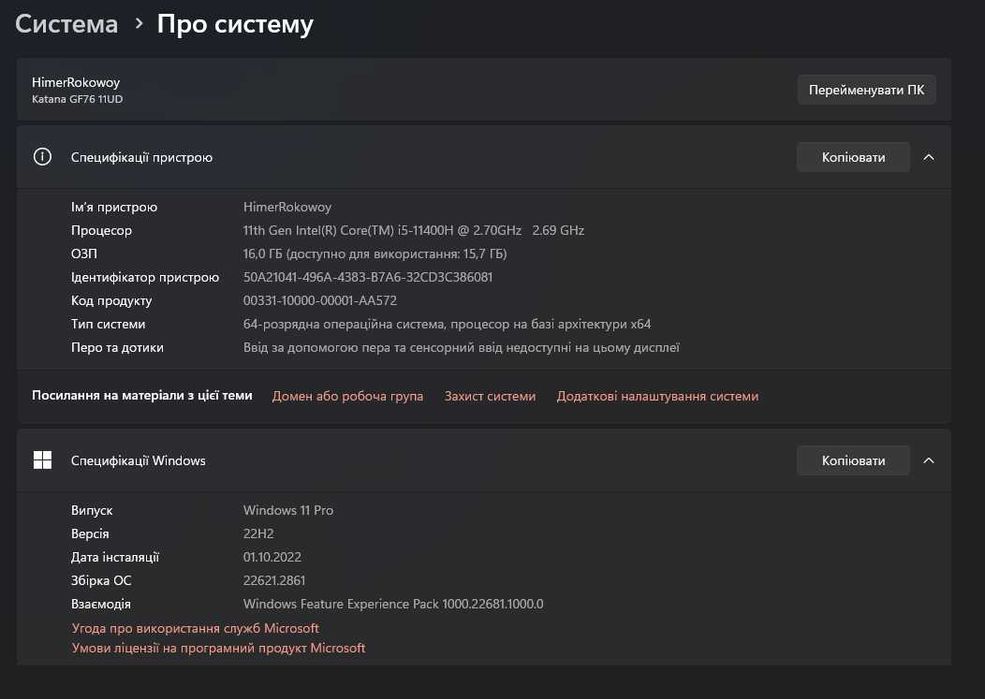Viewport: 985px width, 699px height.
Task: Open Захист системи link
Action: point(490,396)
